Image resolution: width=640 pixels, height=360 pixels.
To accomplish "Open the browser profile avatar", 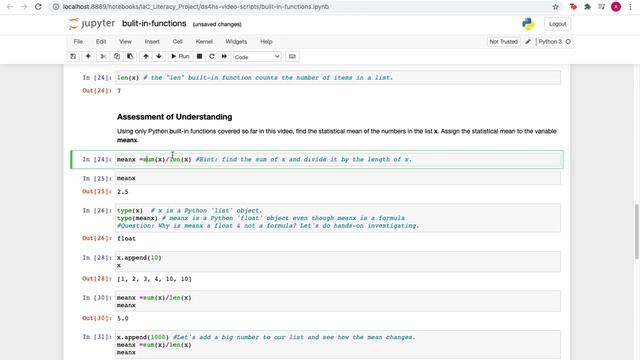I will click(616, 7).
